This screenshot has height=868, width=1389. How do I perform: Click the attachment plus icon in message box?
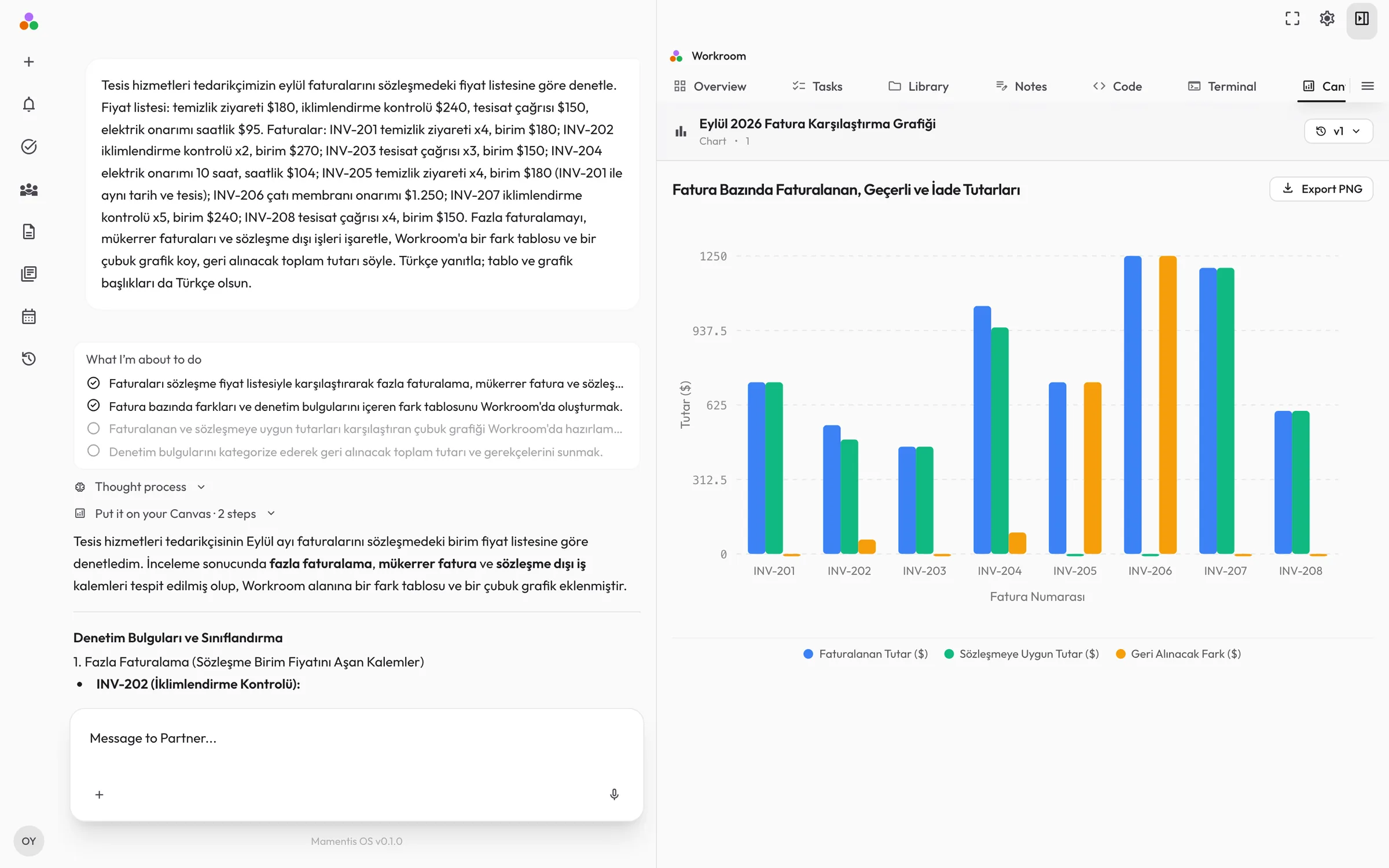tap(99, 795)
